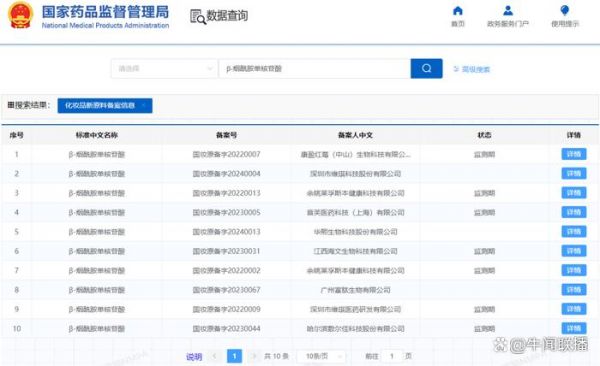The image size is (600, 366).
Task: Click the 状态 column header
Action: tap(484, 135)
